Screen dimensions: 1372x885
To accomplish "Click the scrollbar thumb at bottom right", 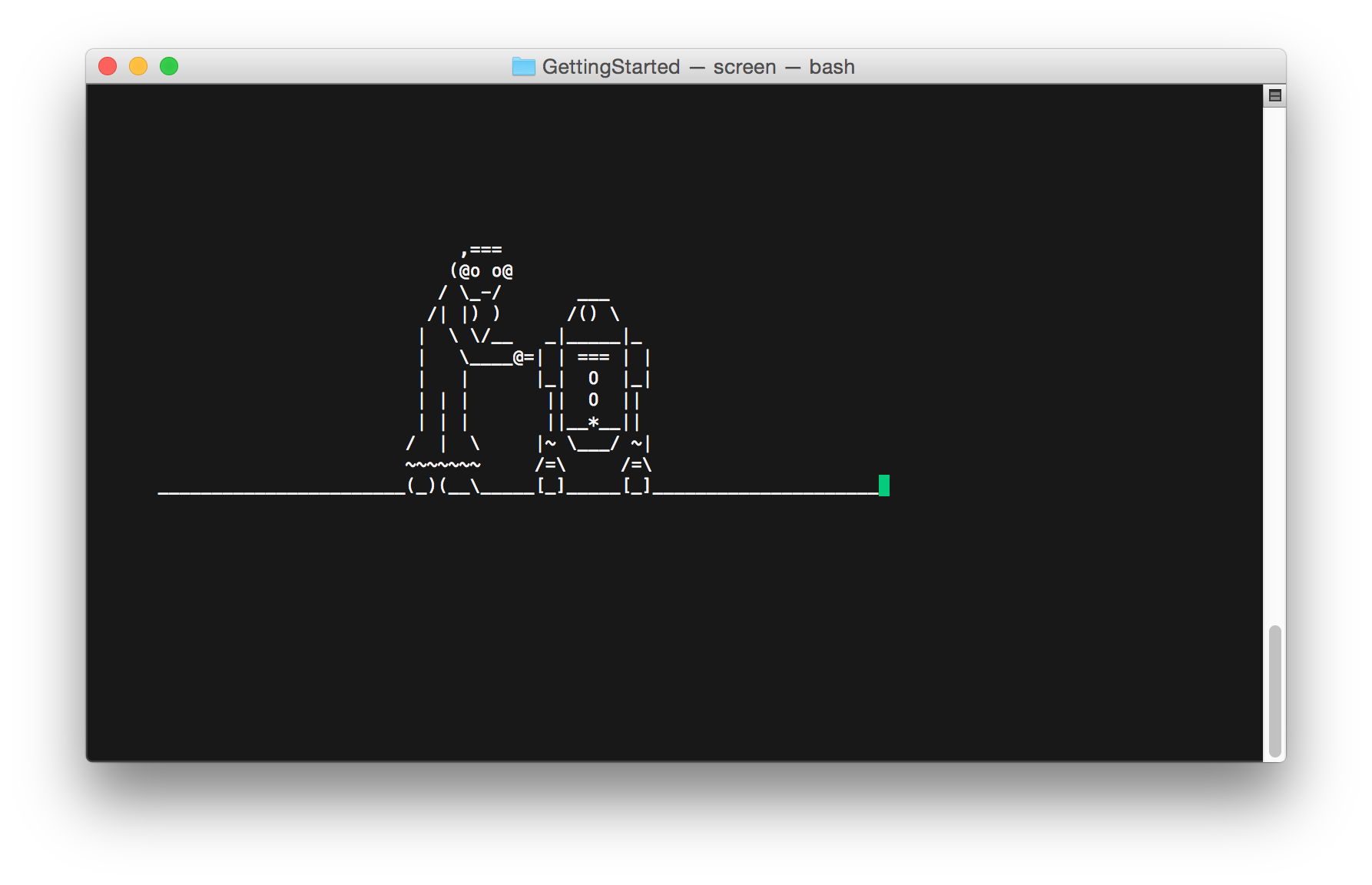I will coord(1274,690).
